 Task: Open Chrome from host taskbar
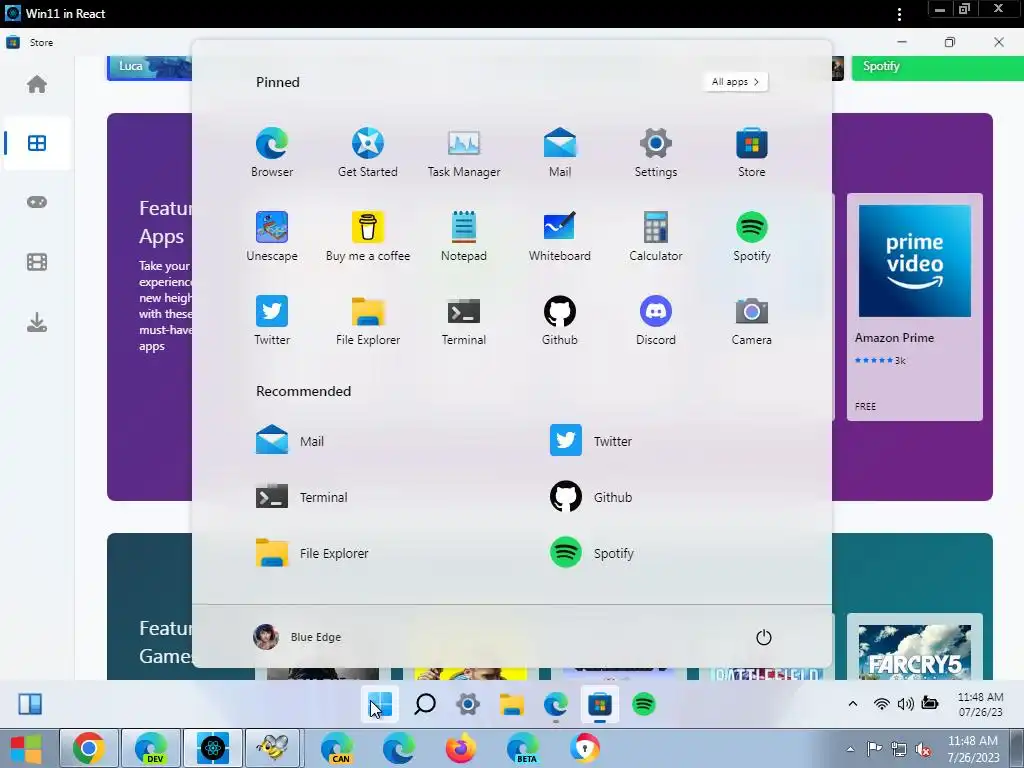[89, 748]
